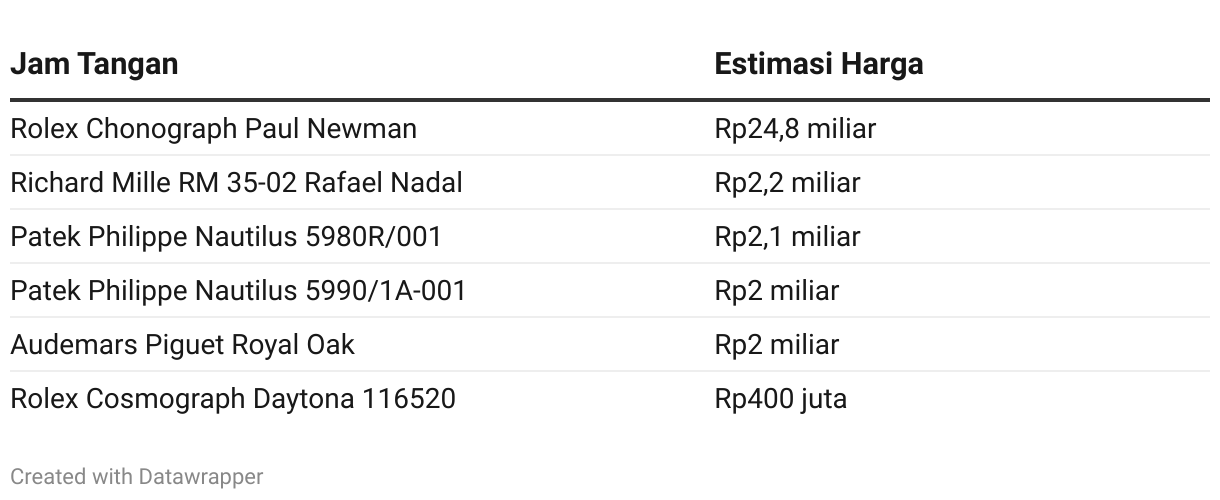Open the Created with Datawrapper link
The width and height of the screenshot is (1220, 500).
tap(137, 477)
